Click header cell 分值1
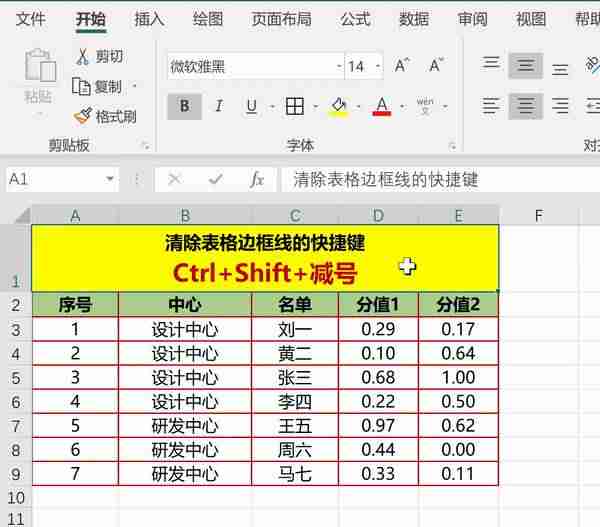Image resolution: width=600 pixels, height=527 pixels. point(378,305)
